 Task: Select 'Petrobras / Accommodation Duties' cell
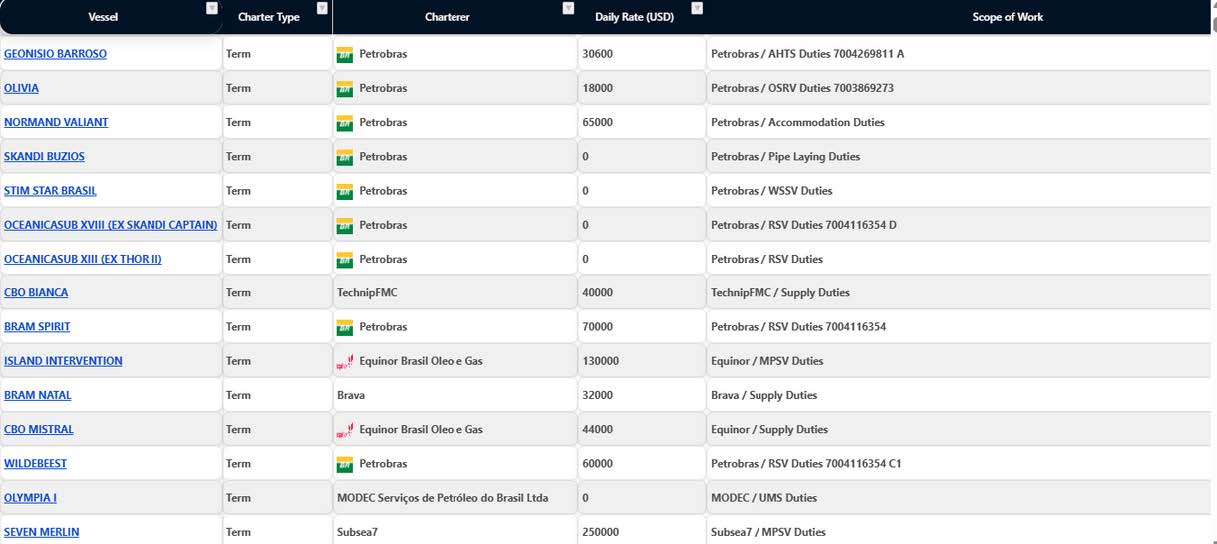[961, 122]
